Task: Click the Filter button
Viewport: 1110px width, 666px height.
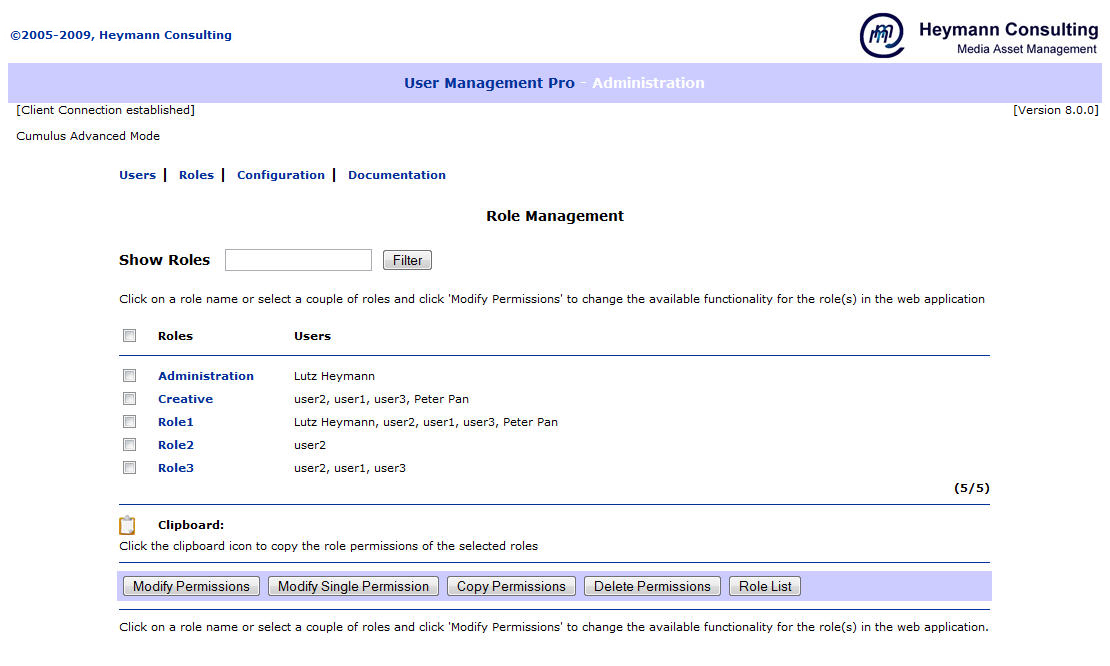Action: pyautogui.click(x=407, y=260)
